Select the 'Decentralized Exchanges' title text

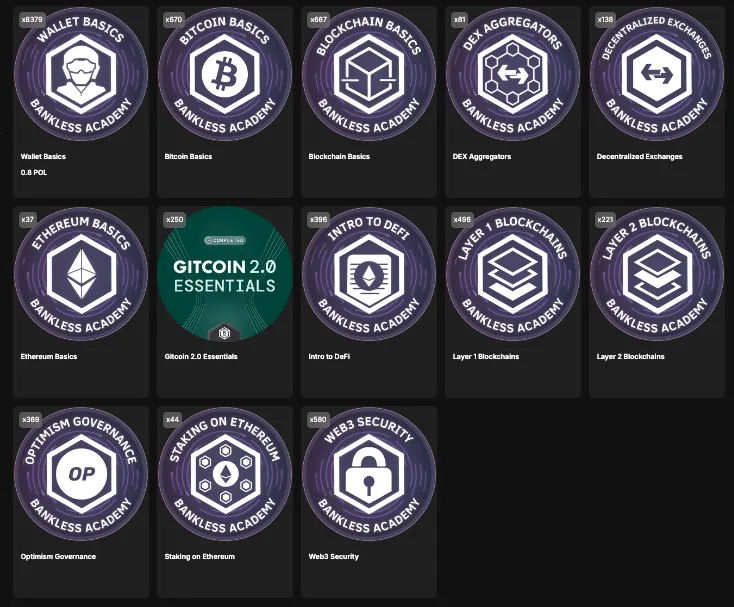pyautogui.click(x=639, y=156)
